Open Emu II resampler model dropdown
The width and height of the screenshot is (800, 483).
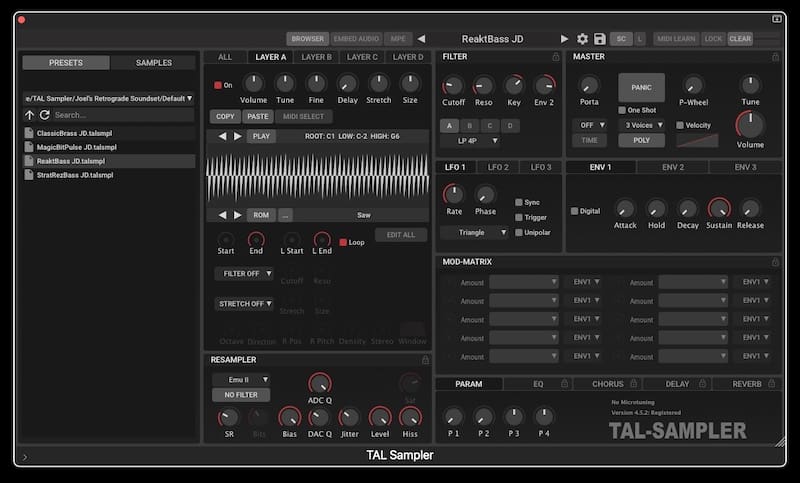point(241,379)
